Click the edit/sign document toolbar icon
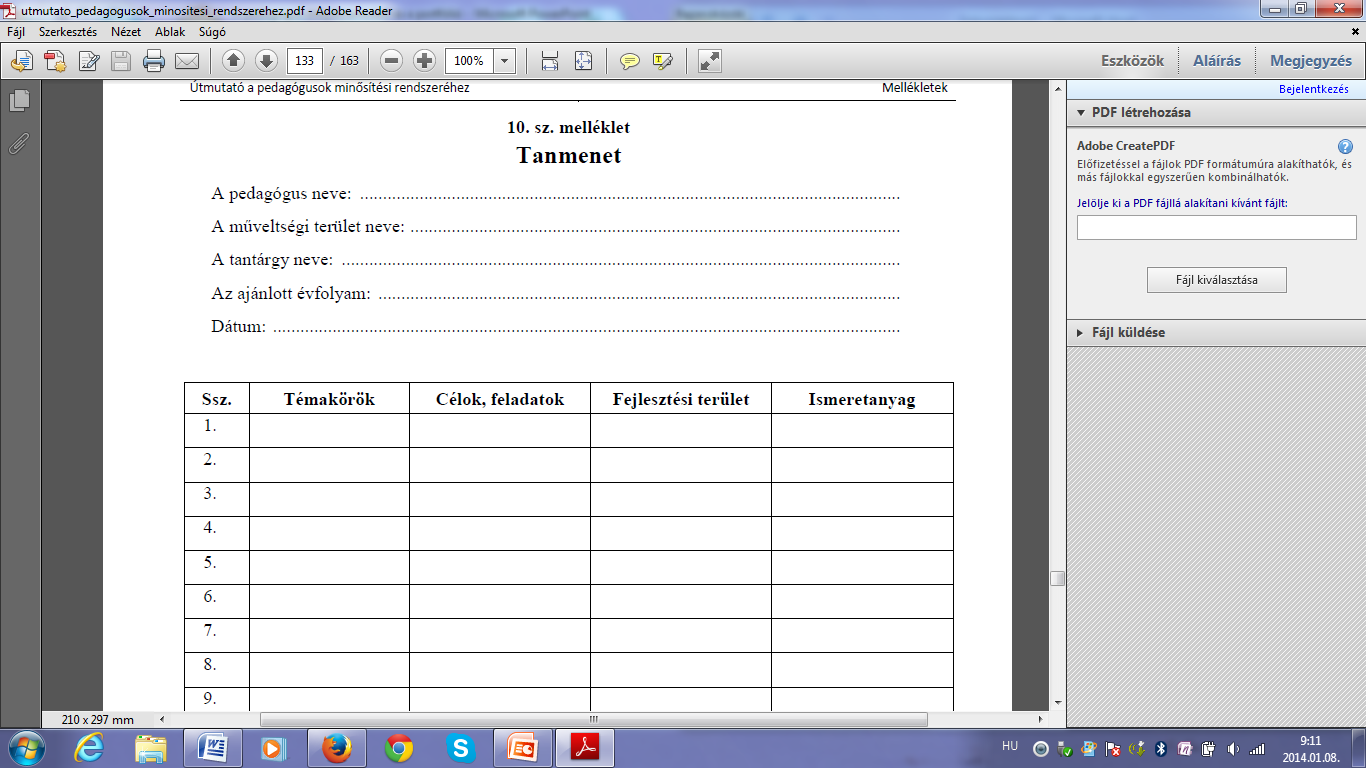 click(88, 61)
